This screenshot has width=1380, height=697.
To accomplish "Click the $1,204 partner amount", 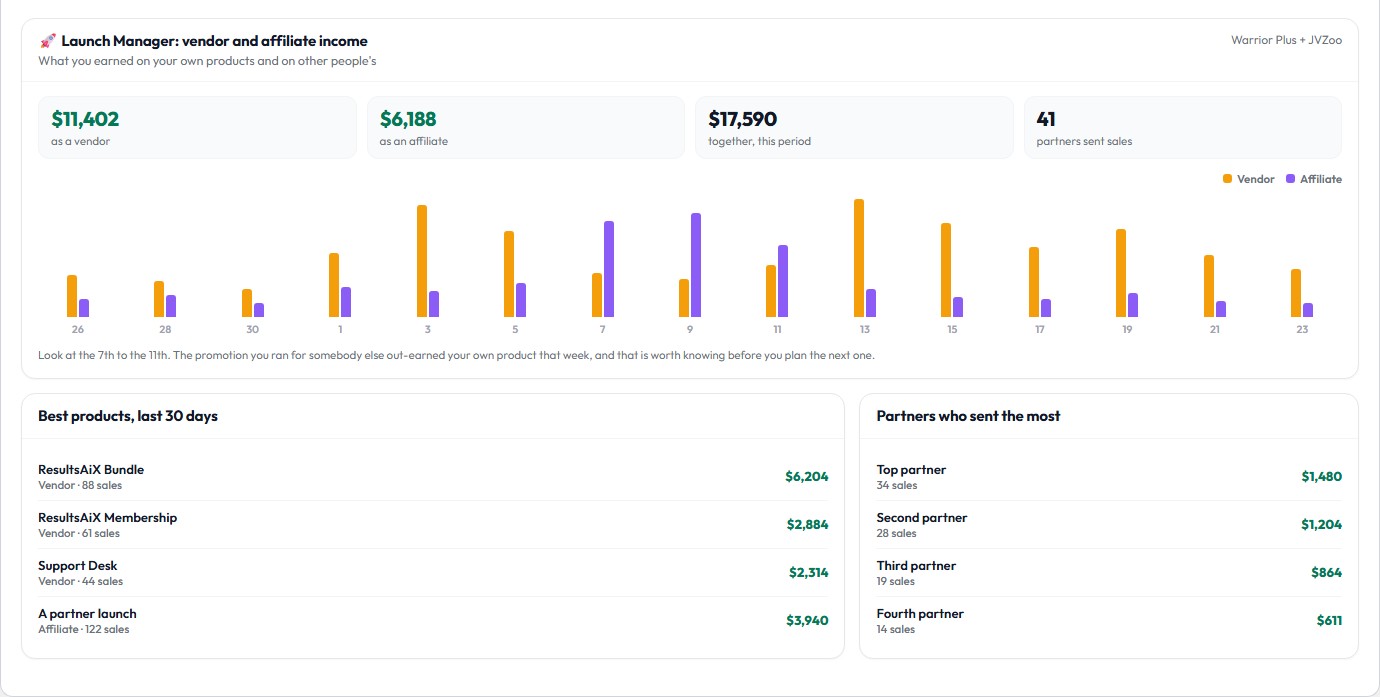I will coord(1322,525).
